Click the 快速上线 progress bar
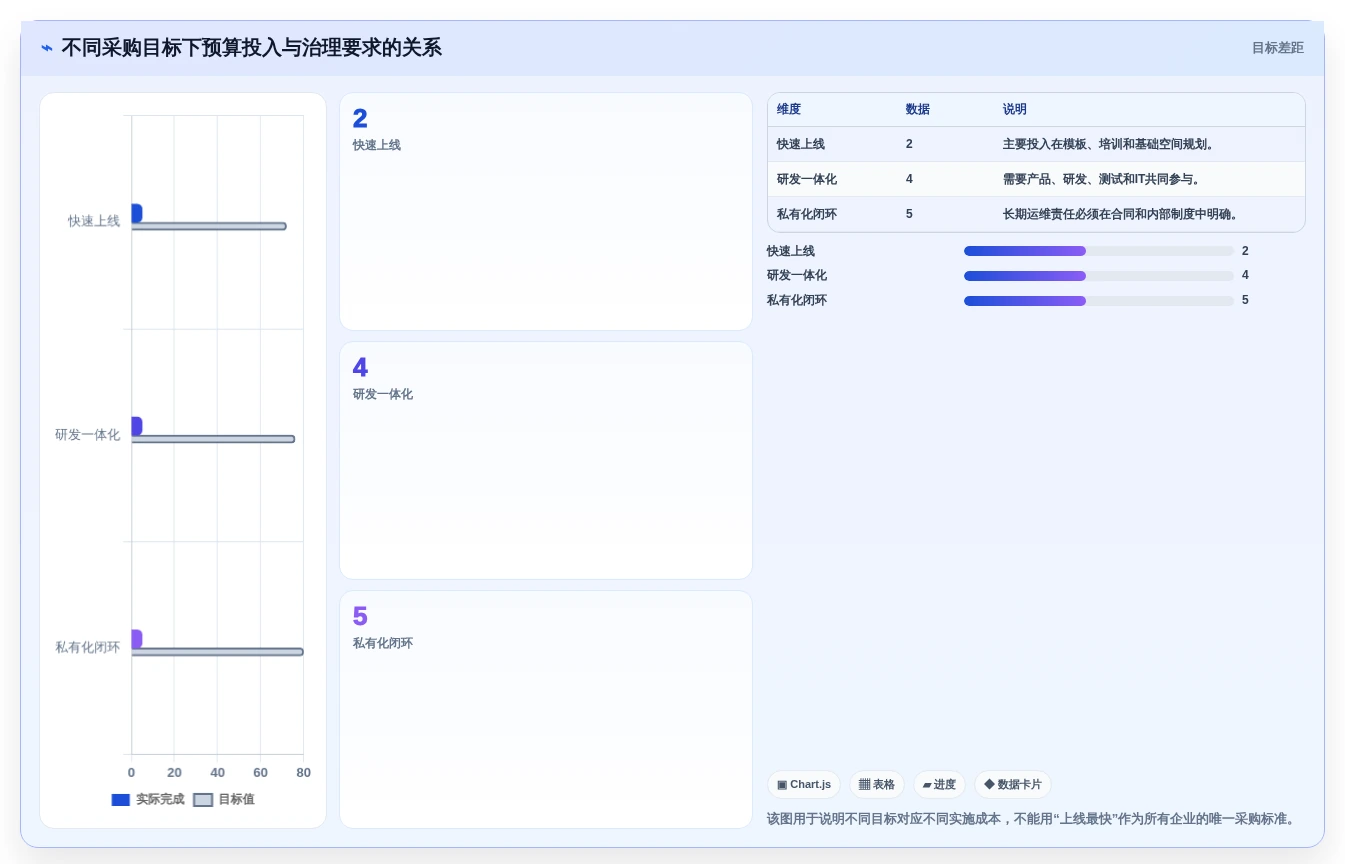Viewport: 1345px width, 864px height. [x=1099, y=251]
